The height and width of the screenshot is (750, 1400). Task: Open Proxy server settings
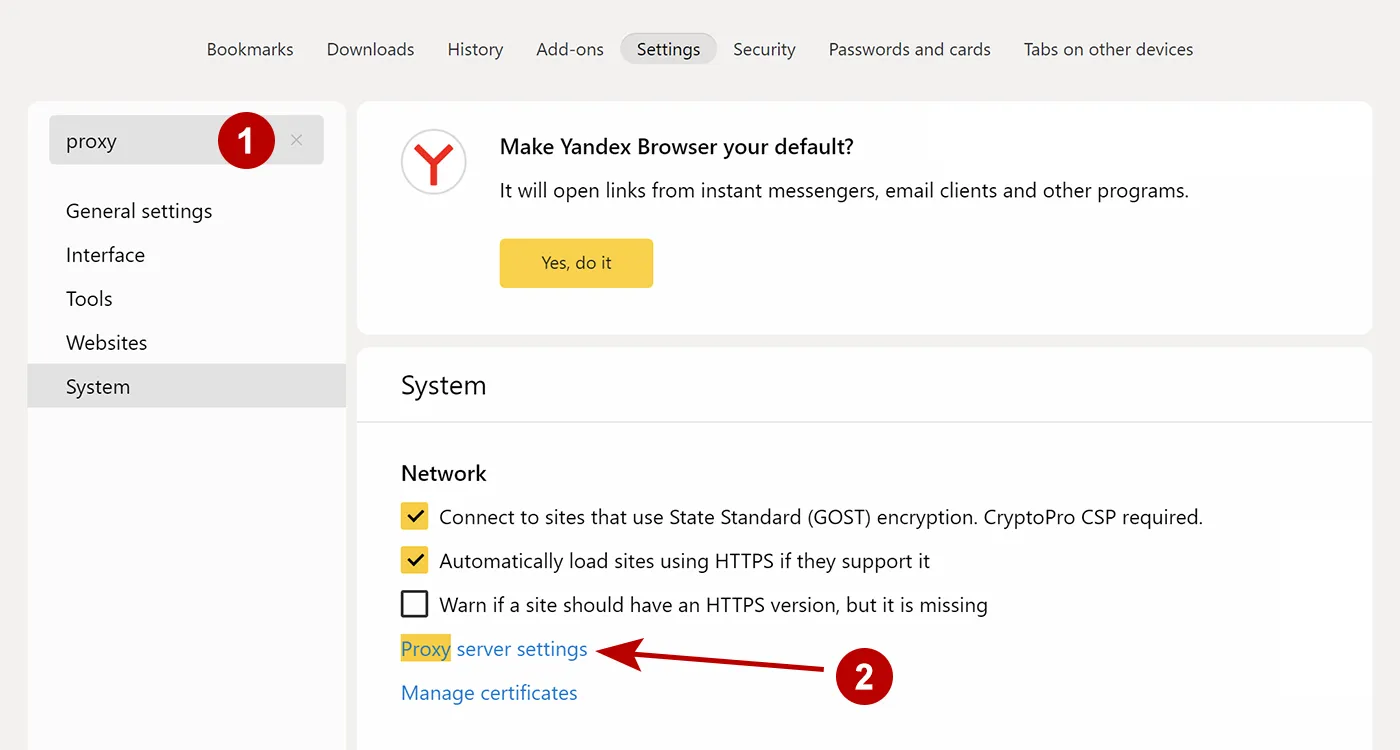coord(493,648)
